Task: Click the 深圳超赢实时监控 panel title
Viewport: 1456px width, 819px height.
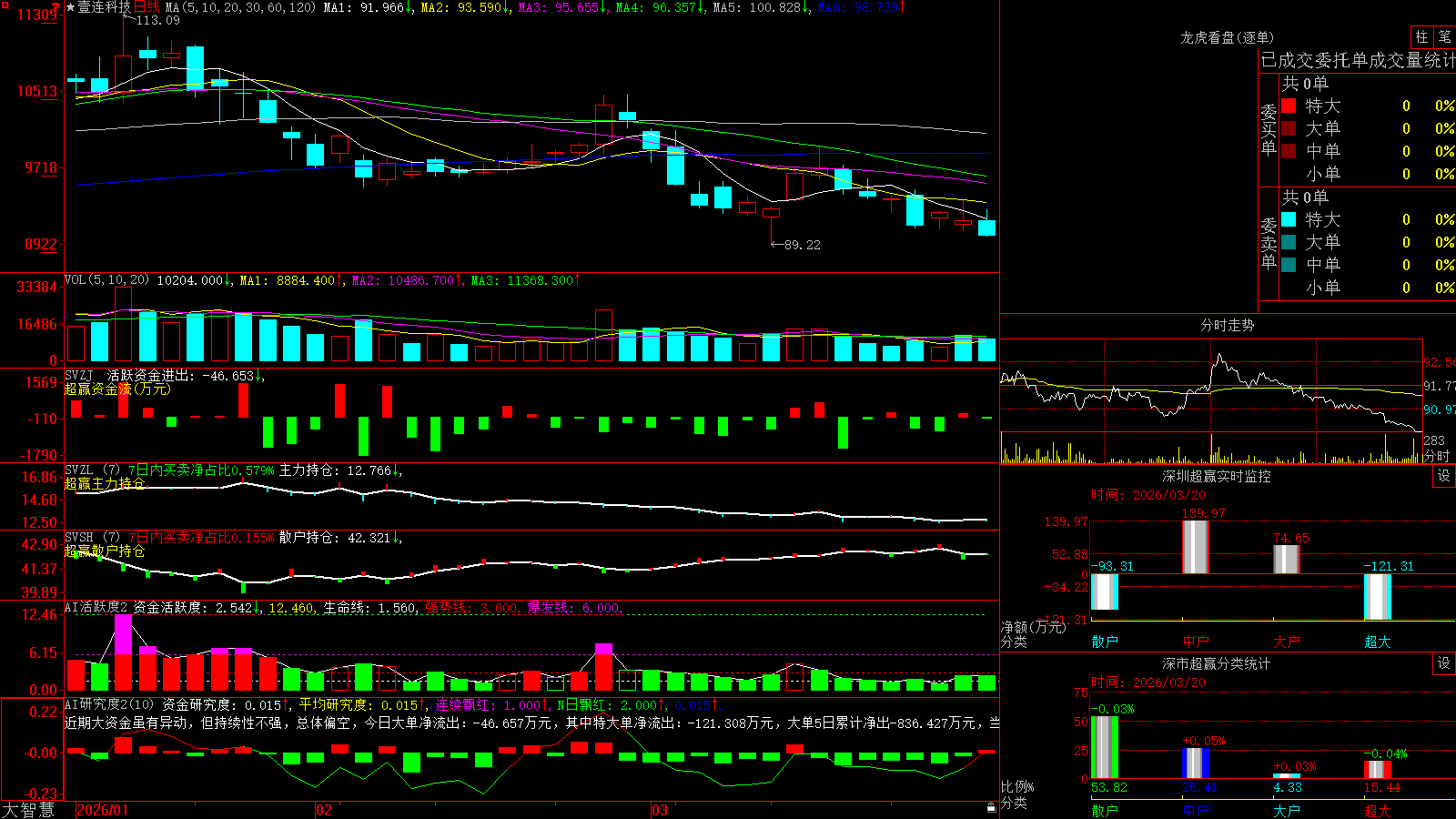Action: pos(1217,476)
